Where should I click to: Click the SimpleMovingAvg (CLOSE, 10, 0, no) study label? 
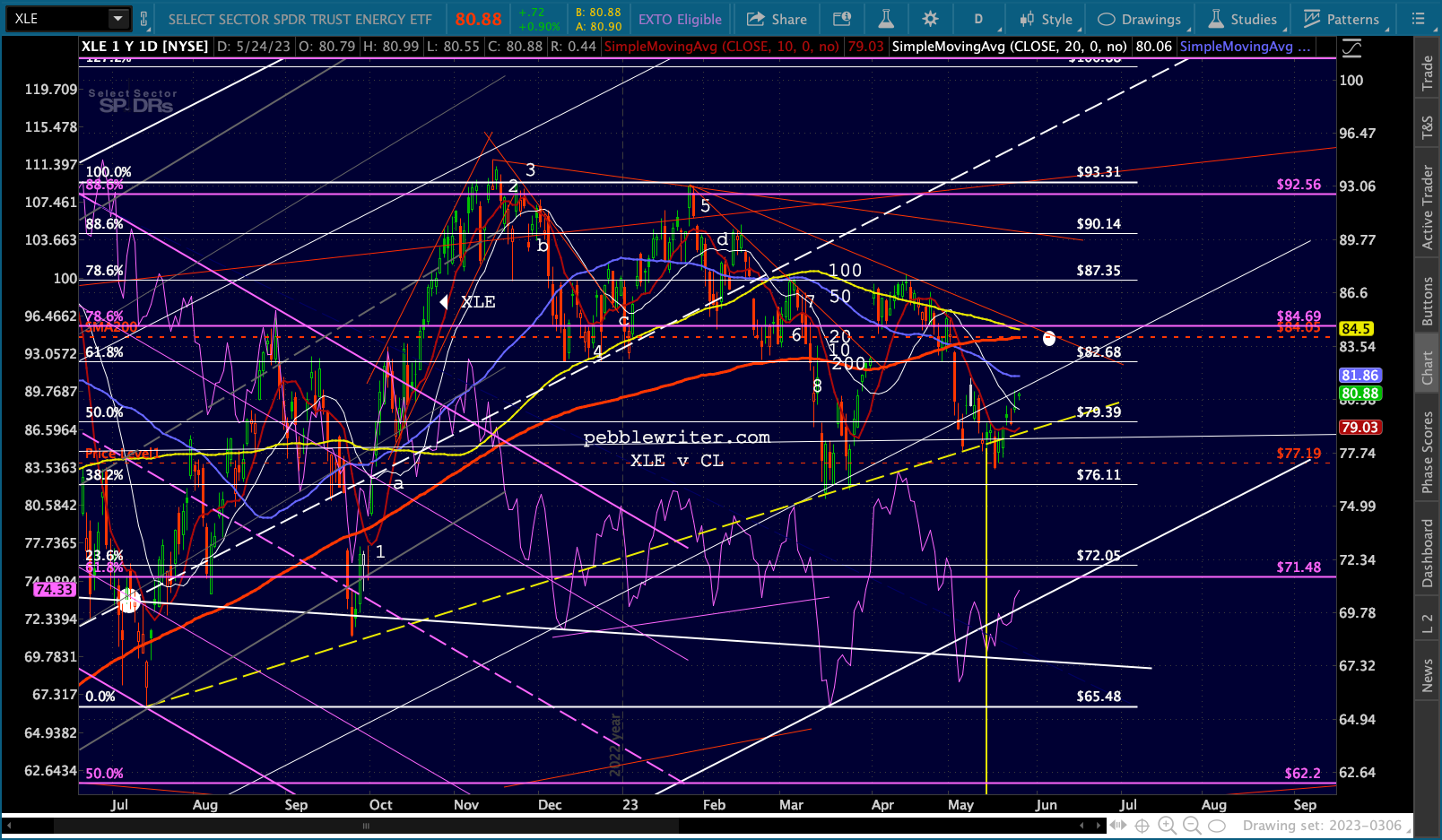point(722,47)
